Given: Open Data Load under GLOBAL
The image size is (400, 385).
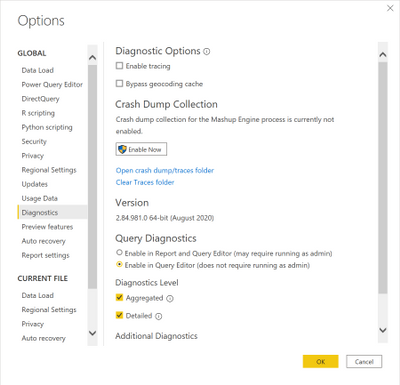Looking at the screenshot, I should (x=38, y=70).
